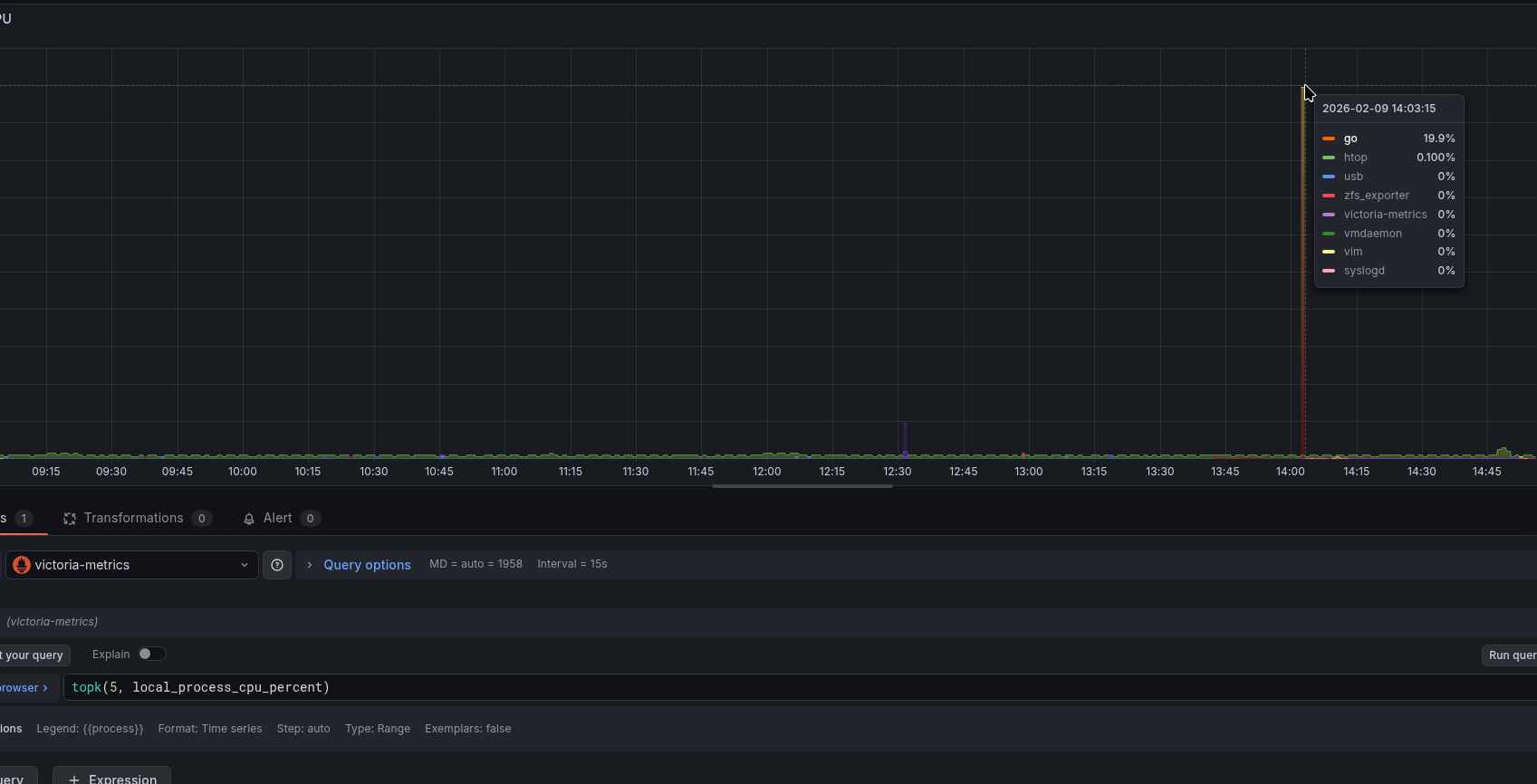Click the plus icon on Expression button
The height and width of the screenshot is (784, 1537).
click(74, 779)
